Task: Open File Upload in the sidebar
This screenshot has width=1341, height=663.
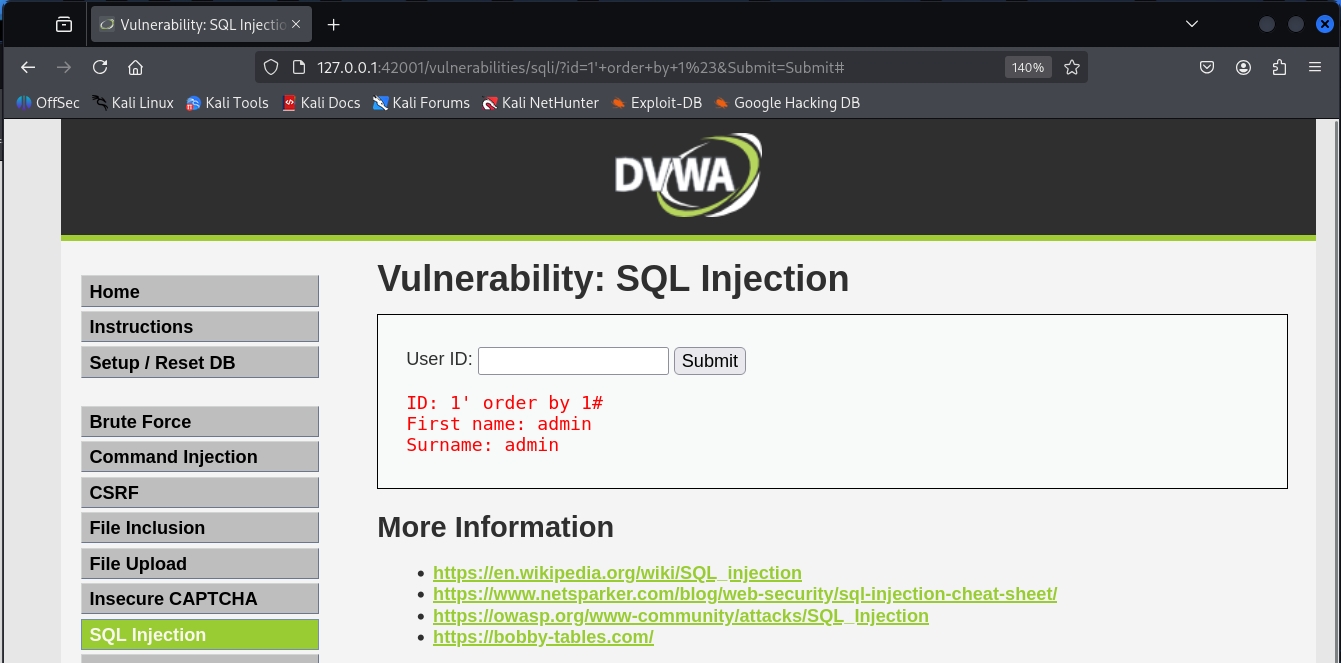Action: click(200, 563)
